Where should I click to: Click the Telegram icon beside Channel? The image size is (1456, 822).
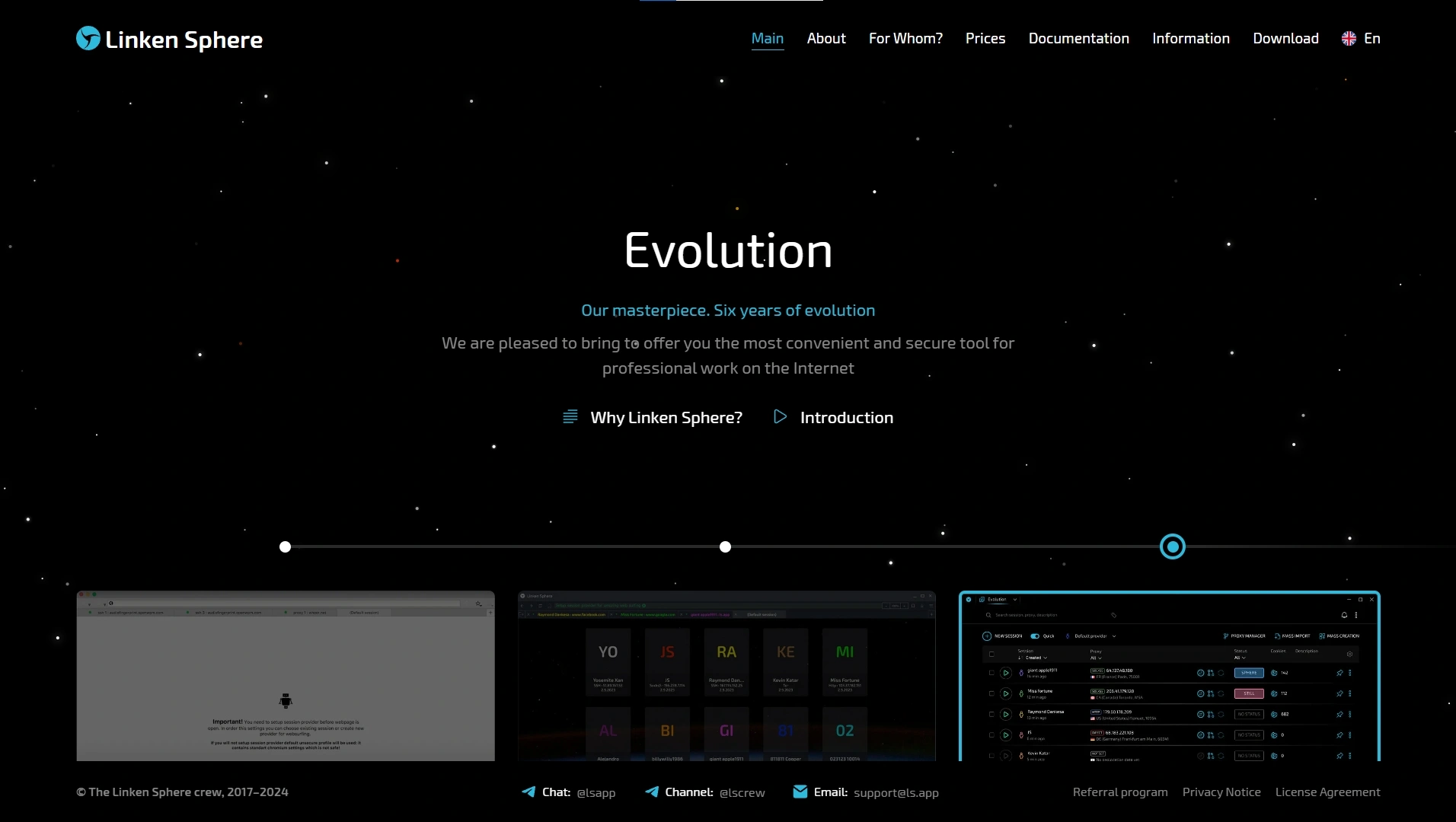pyautogui.click(x=652, y=792)
